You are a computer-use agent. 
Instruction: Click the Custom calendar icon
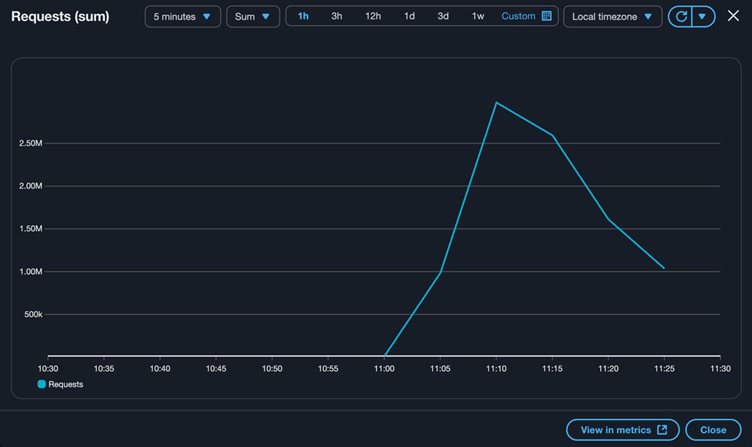pyautogui.click(x=546, y=17)
